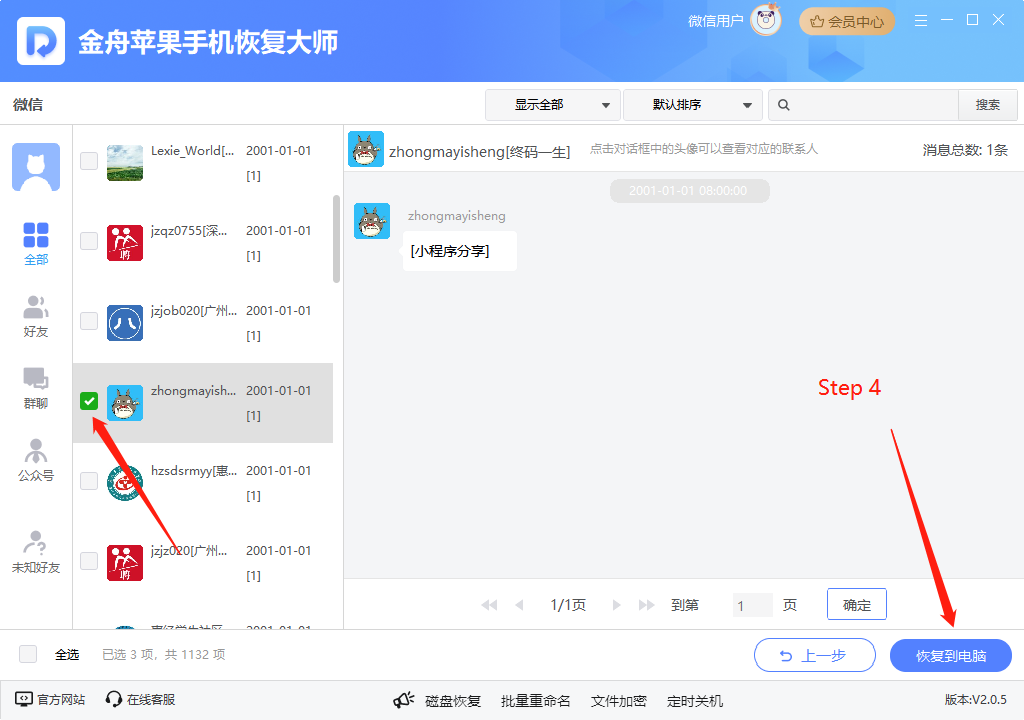Click the [小程序分享] message bubble

460,251
